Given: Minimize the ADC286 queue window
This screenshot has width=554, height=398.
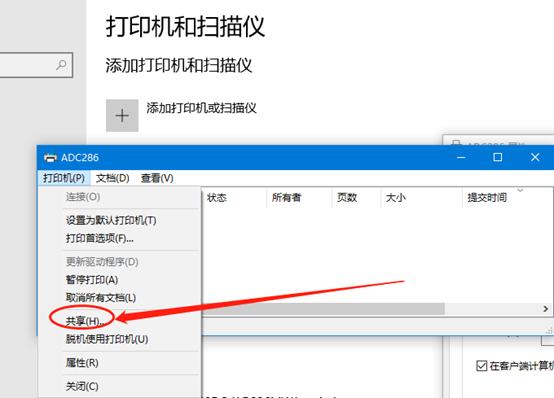Looking at the screenshot, I should coord(461,157).
